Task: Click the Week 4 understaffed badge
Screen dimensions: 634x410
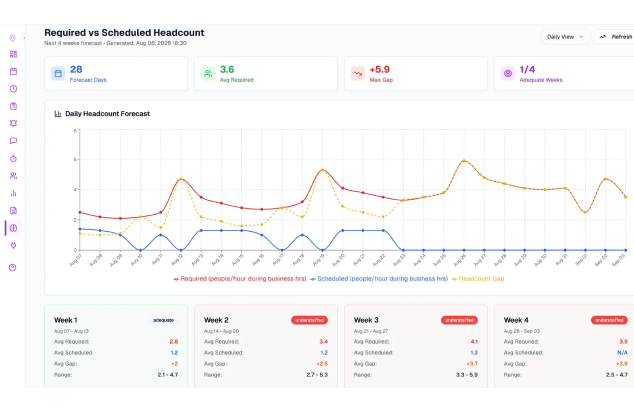Action: (609, 320)
